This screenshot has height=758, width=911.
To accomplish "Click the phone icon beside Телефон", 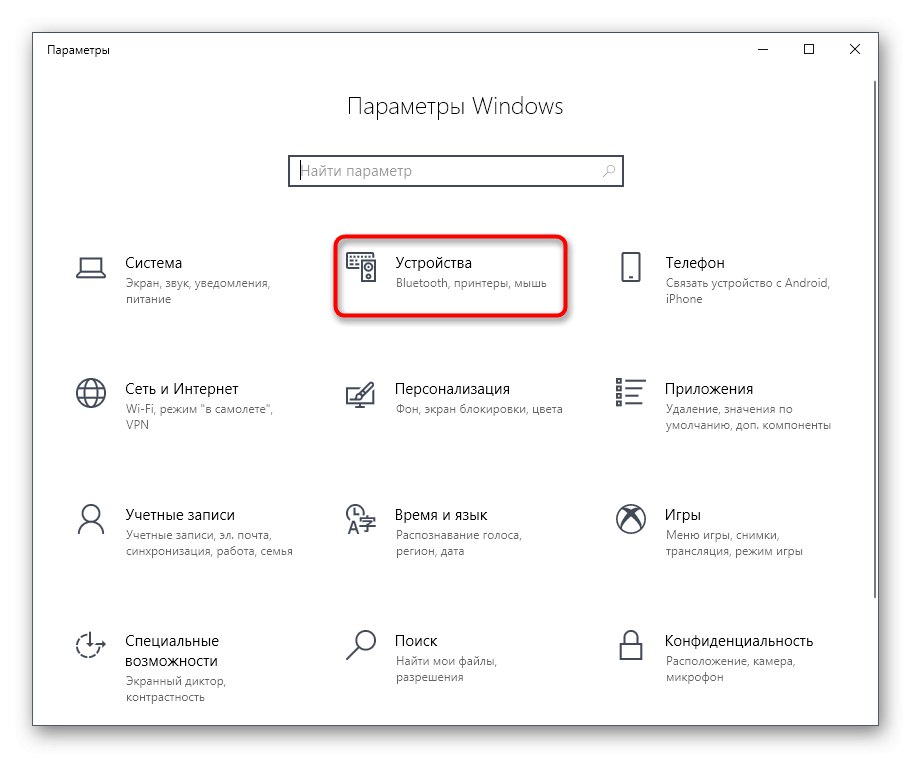I will [x=630, y=268].
